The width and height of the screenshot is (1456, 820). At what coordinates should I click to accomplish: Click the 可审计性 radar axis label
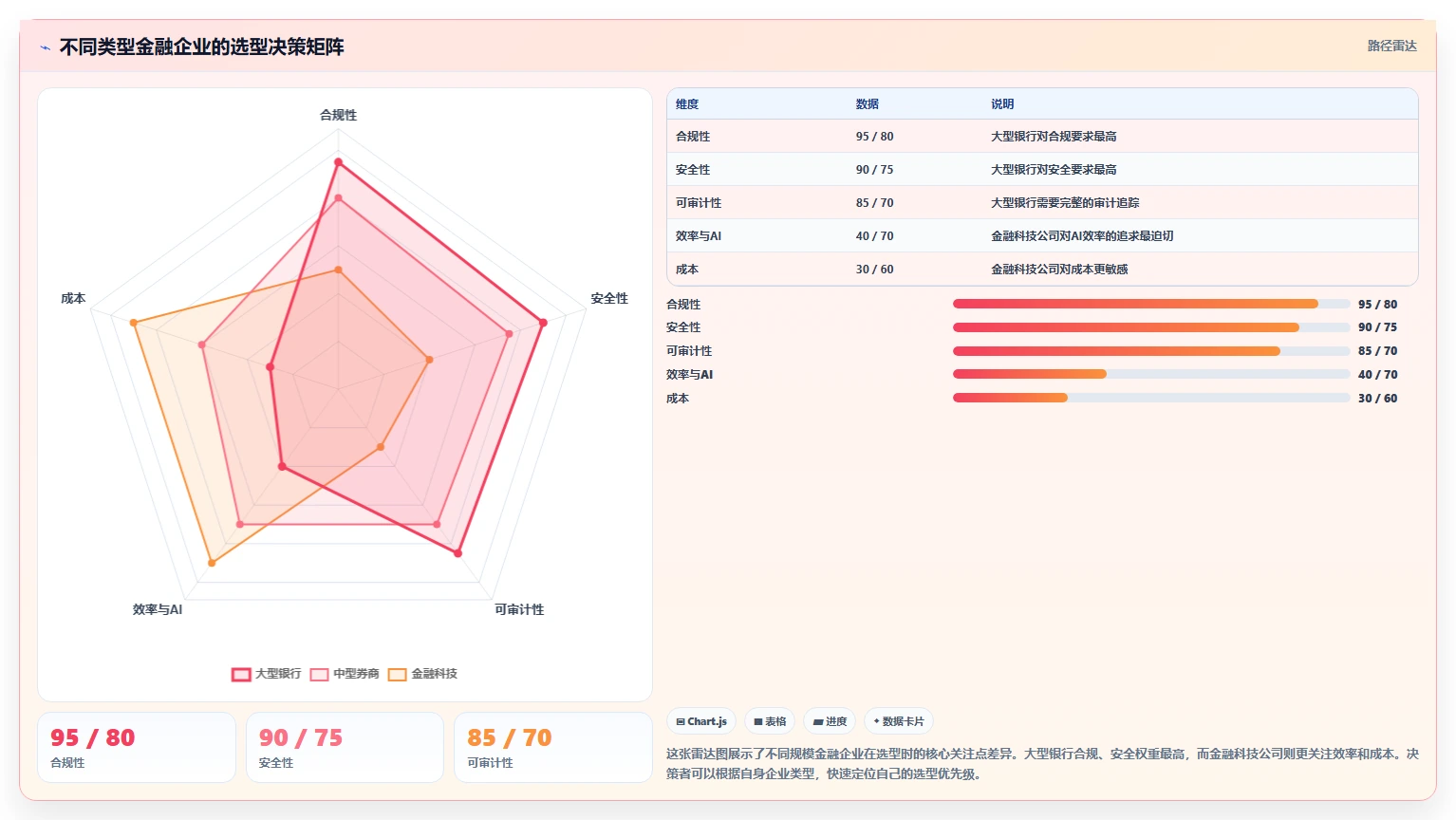pos(519,609)
